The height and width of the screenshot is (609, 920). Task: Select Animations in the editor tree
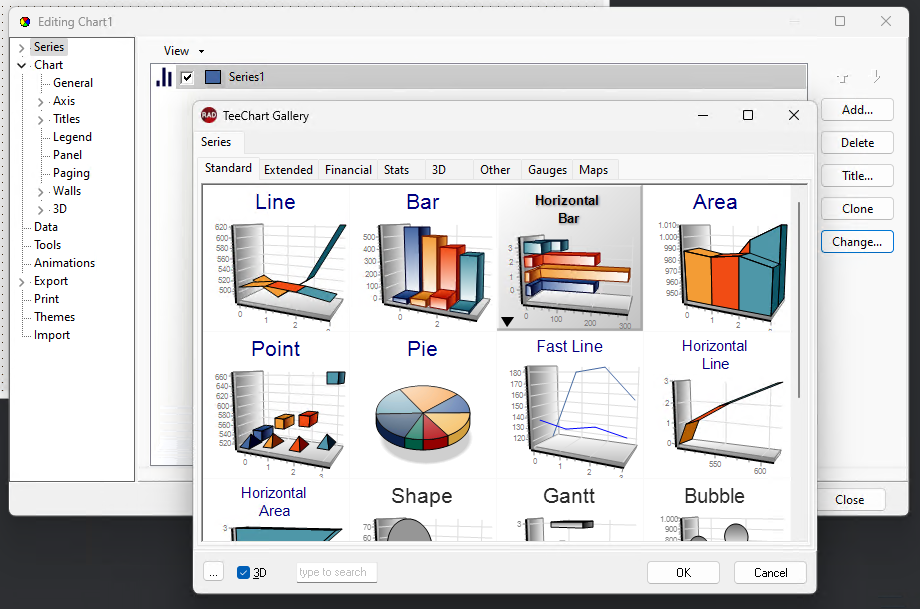coord(65,263)
